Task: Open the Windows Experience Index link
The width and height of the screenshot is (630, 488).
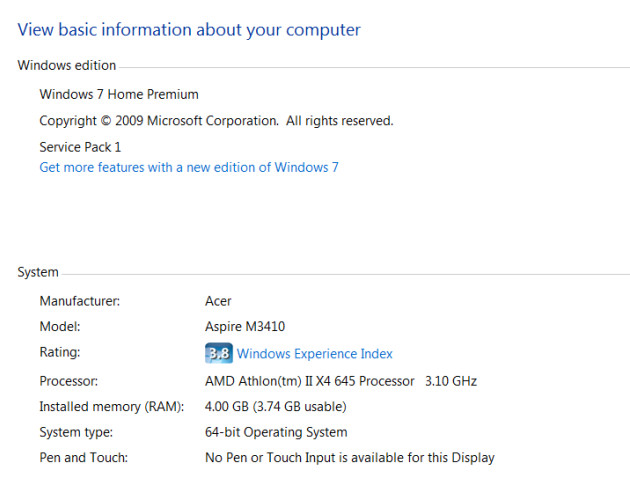Action: (x=314, y=354)
